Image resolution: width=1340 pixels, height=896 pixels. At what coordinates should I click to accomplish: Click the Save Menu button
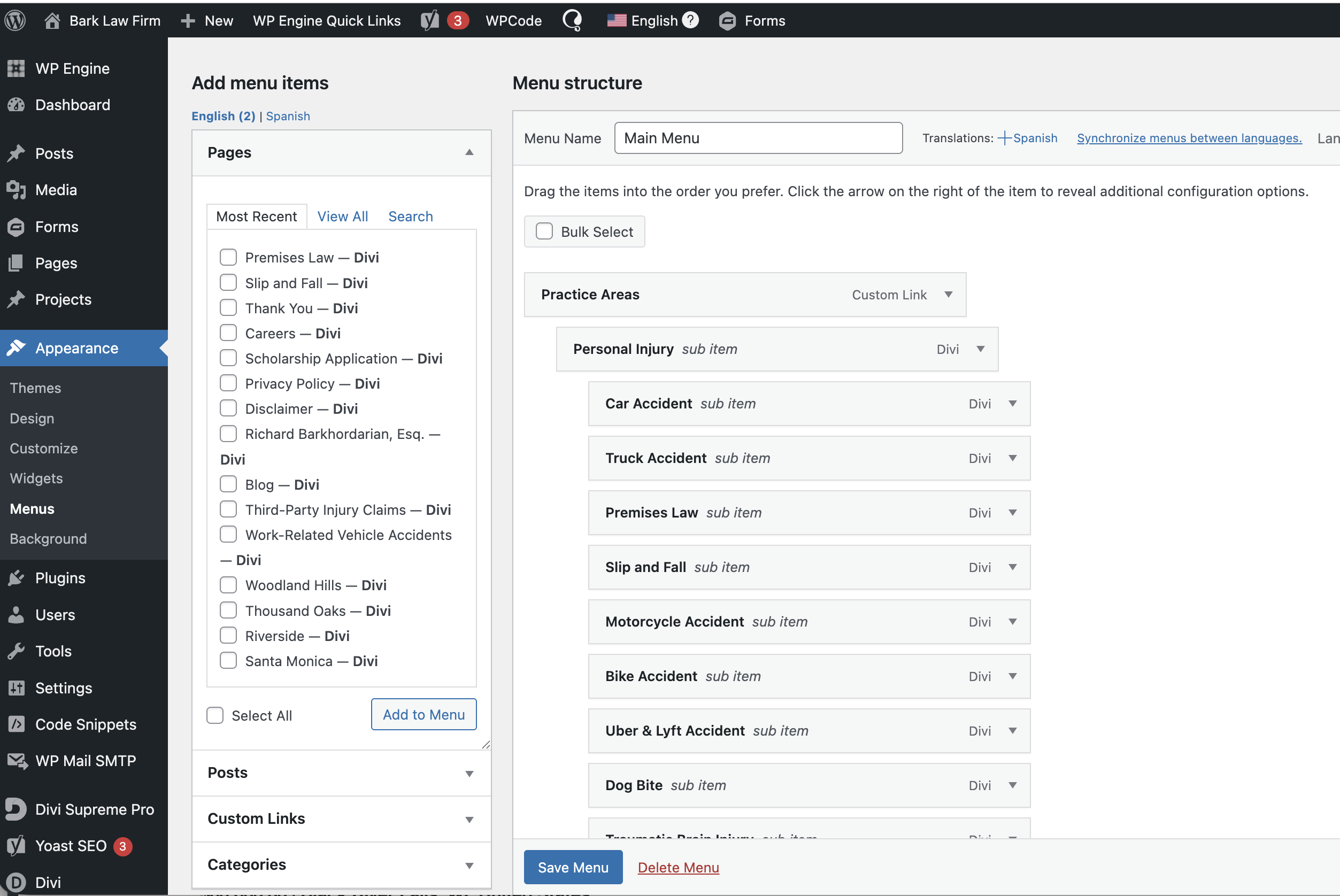click(x=573, y=867)
